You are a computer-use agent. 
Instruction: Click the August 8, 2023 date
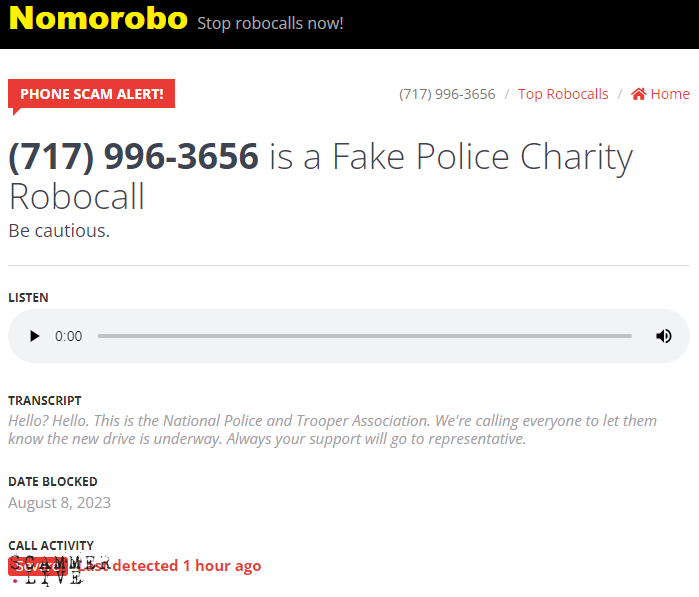pyautogui.click(x=59, y=502)
